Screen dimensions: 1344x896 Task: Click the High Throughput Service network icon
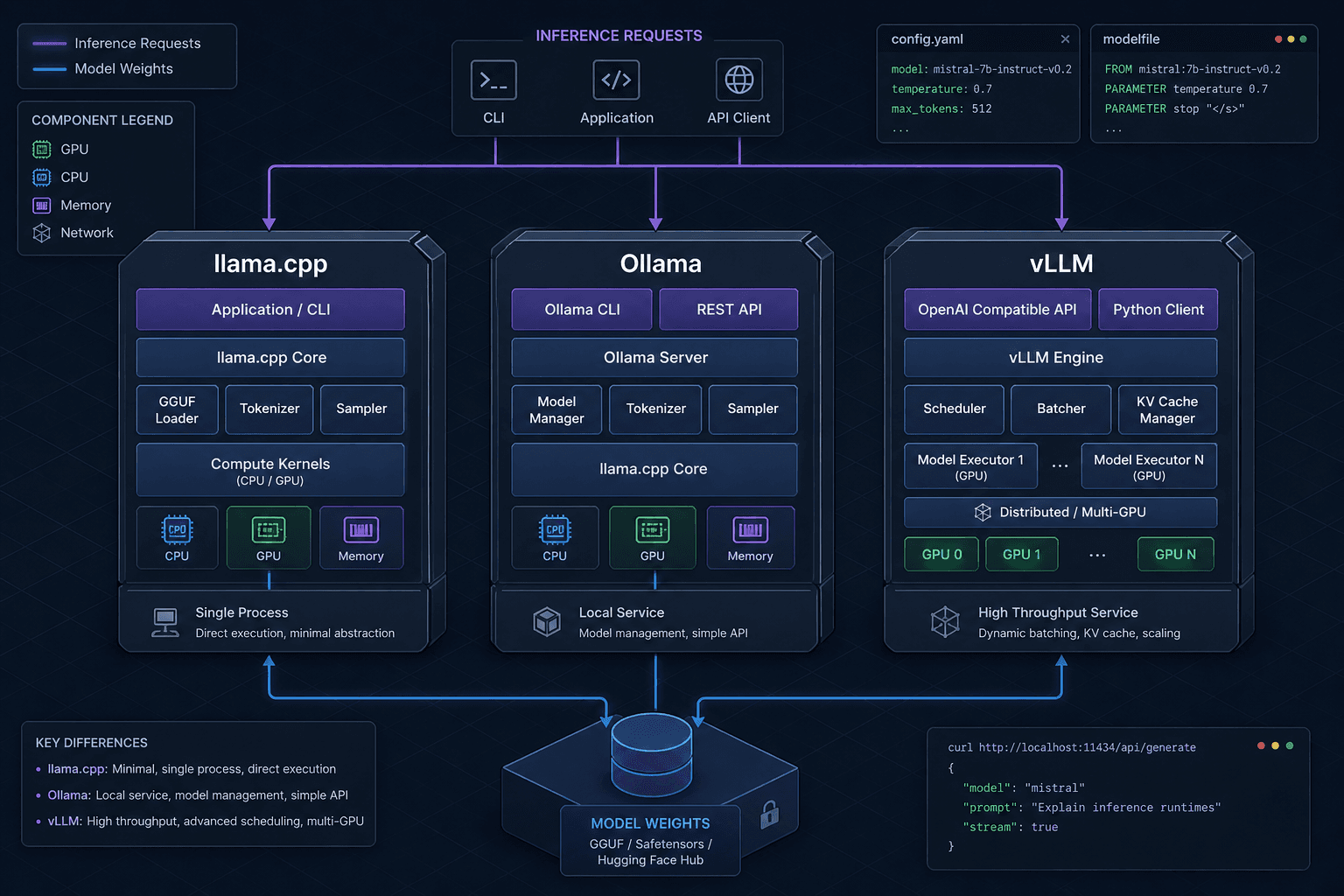(945, 622)
